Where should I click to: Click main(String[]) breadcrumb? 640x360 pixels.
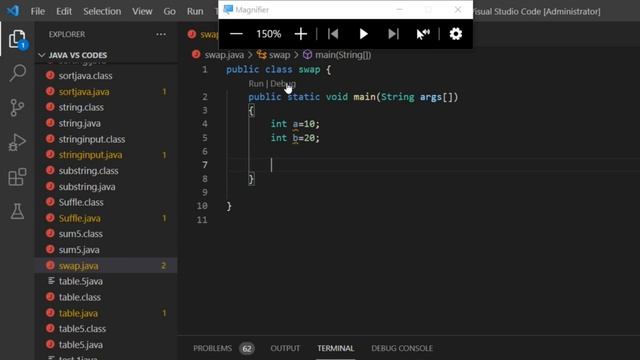(x=343, y=55)
